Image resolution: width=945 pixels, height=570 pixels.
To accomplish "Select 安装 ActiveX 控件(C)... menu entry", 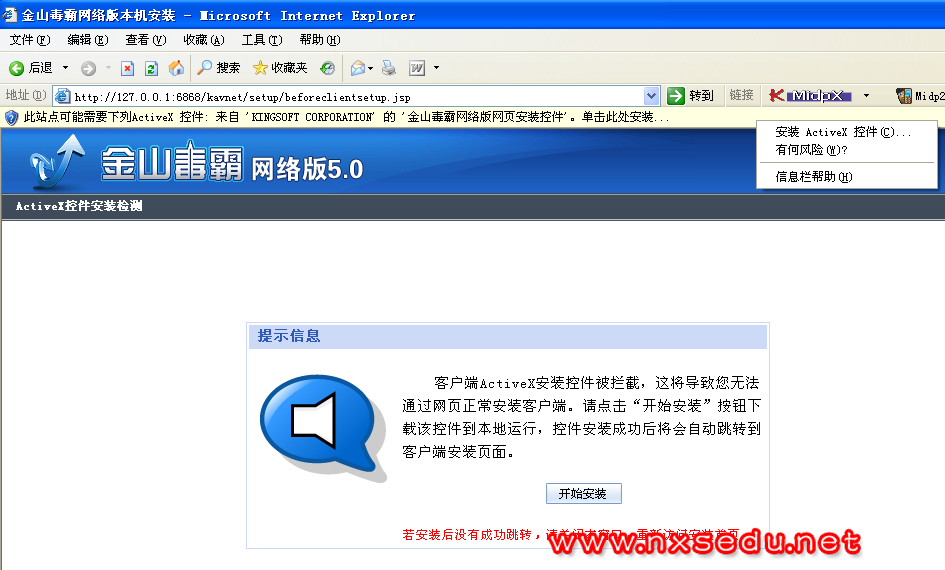I will (843, 132).
